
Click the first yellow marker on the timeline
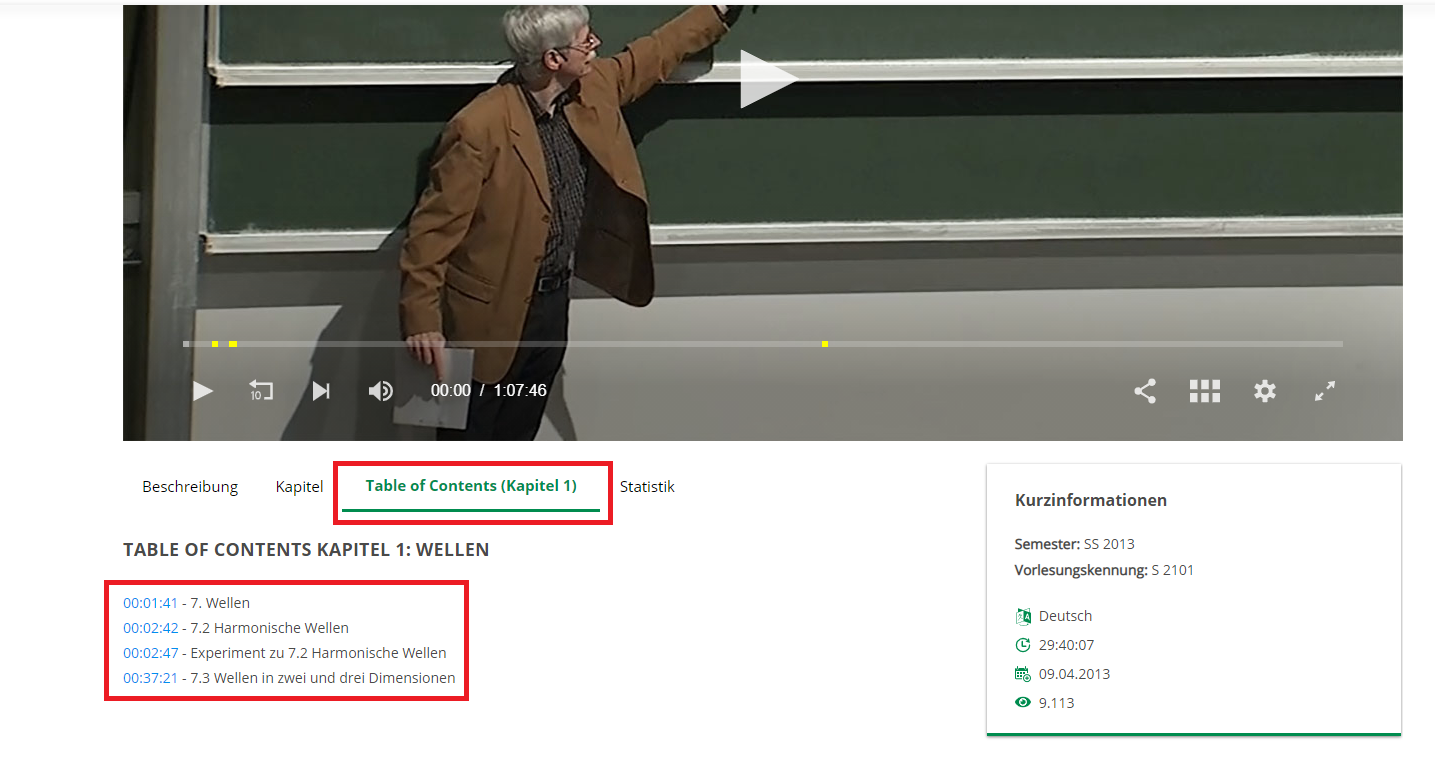click(215, 344)
